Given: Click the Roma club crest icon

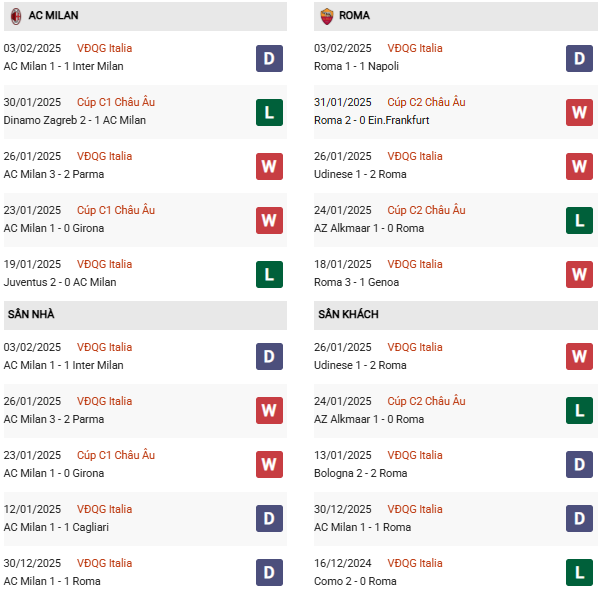Looking at the screenshot, I should 326,16.
